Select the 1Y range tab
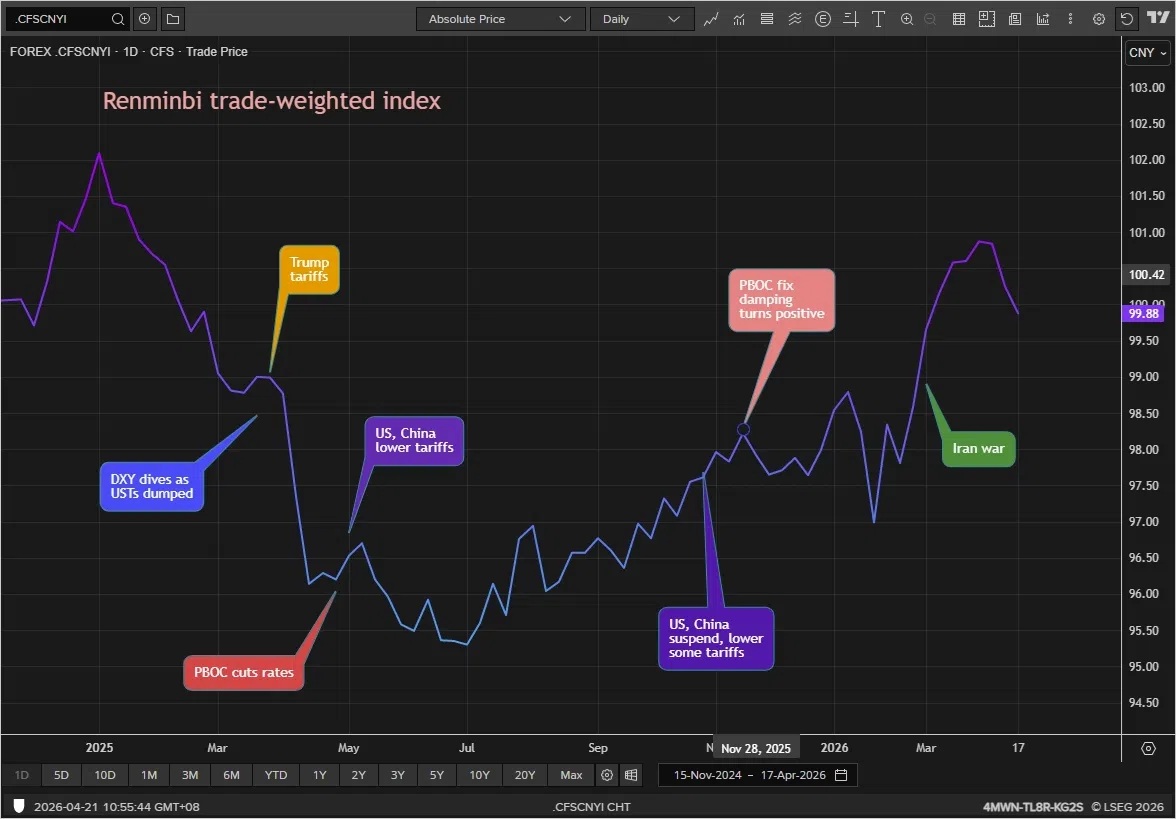 319,775
